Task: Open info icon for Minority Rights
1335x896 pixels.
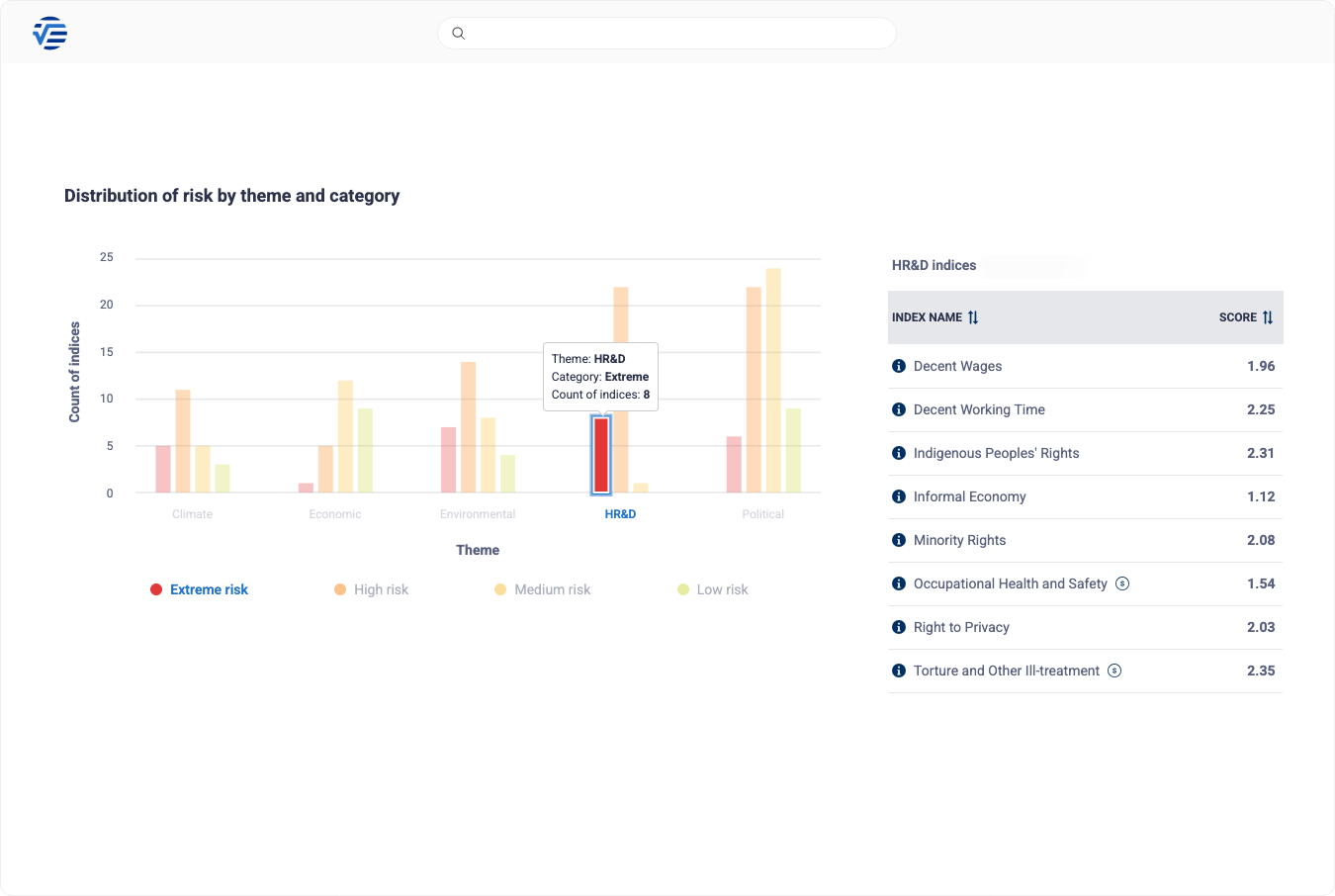Action: (899, 540)
